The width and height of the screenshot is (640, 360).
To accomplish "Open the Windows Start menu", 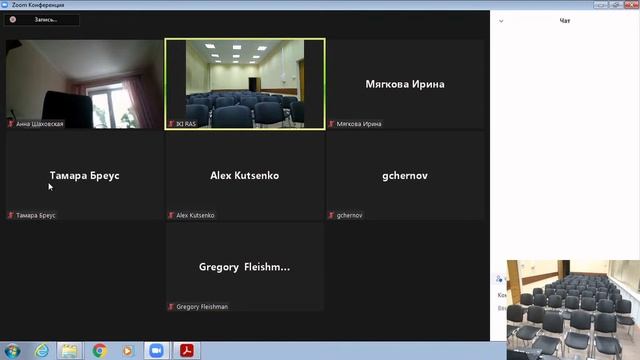I will click(x=12, y=351).
